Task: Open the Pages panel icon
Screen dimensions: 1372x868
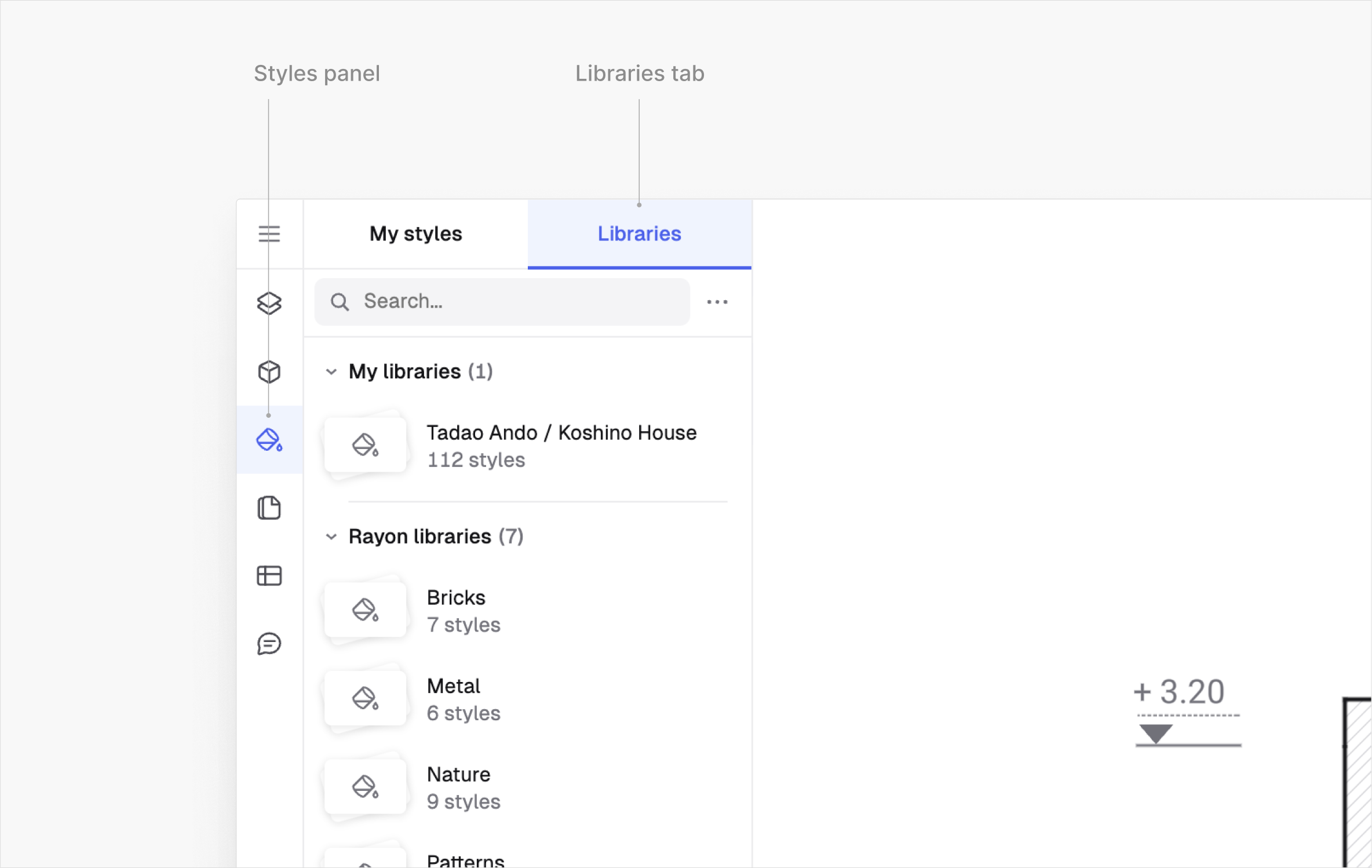Action: pos(269,508)
